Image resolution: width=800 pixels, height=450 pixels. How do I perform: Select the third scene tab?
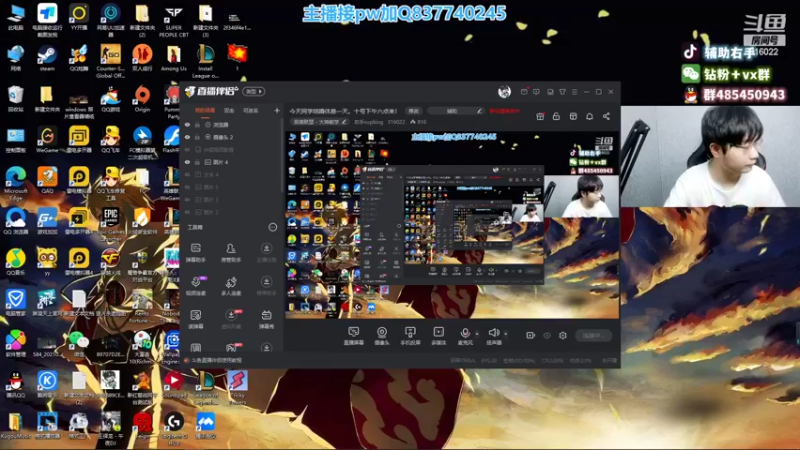251,110
